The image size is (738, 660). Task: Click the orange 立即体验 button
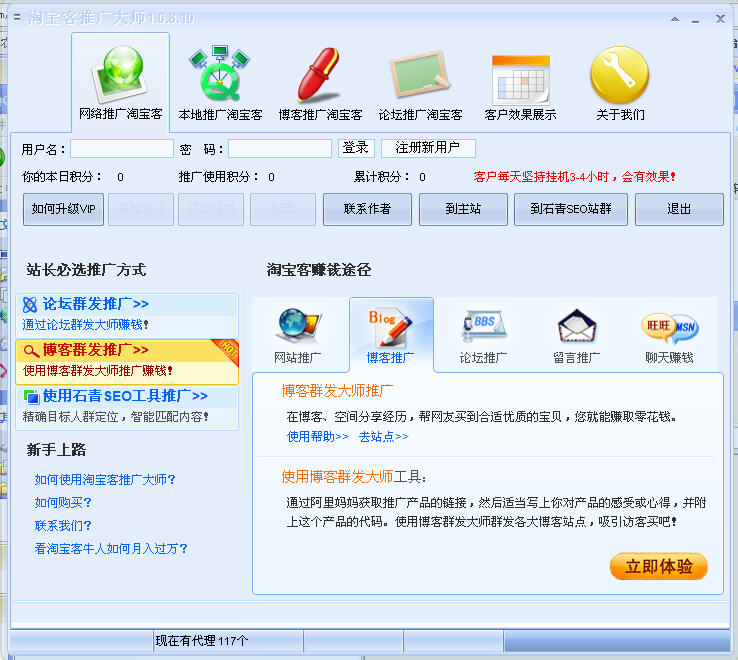658,566
